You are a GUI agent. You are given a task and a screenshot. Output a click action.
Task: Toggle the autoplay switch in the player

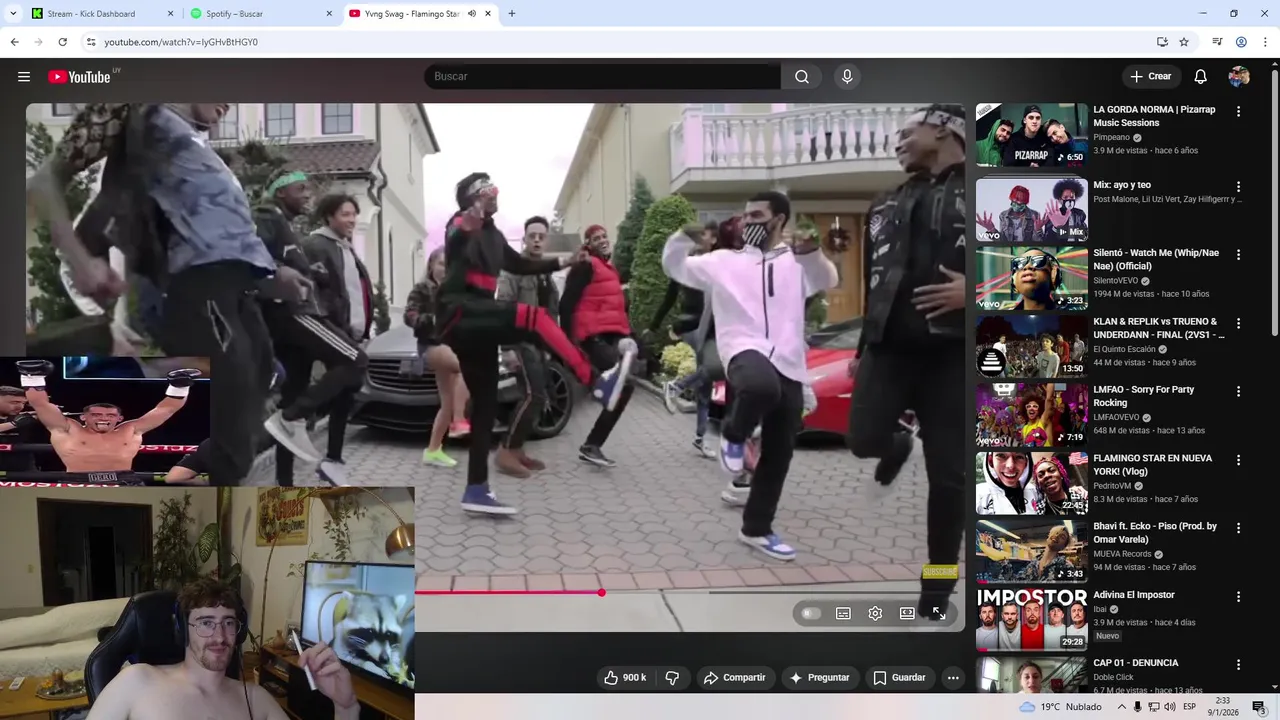pos(810,613)
